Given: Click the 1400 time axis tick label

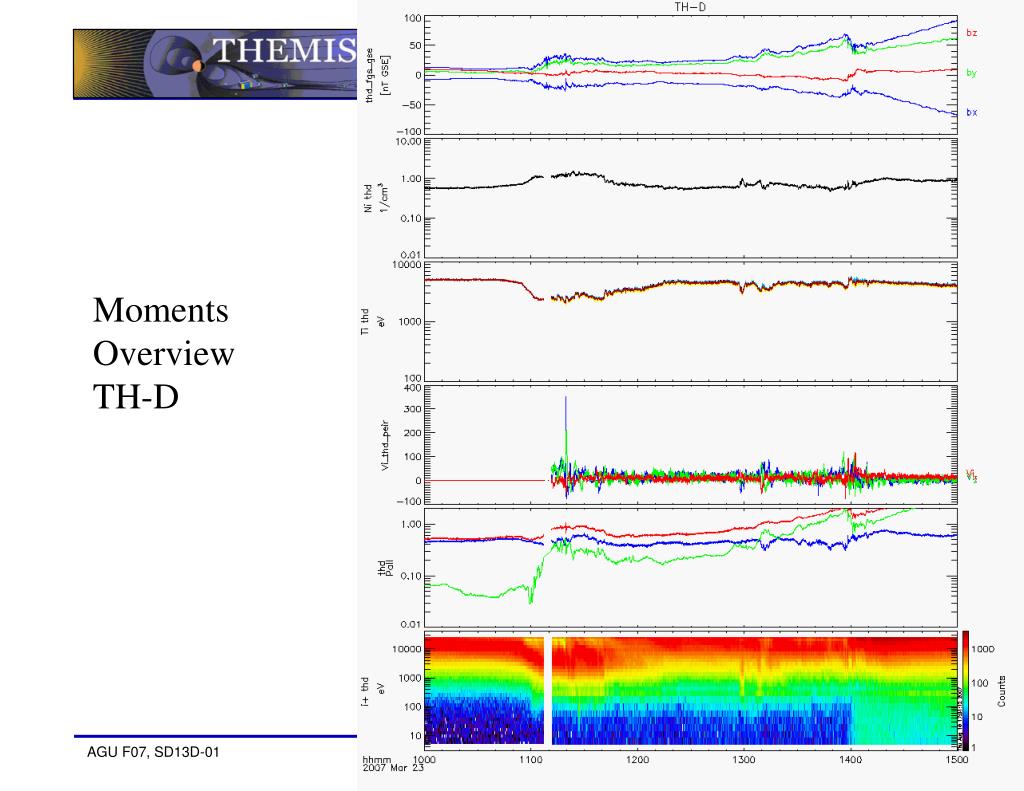Looking at the screenshot, I should click(850, 759).
